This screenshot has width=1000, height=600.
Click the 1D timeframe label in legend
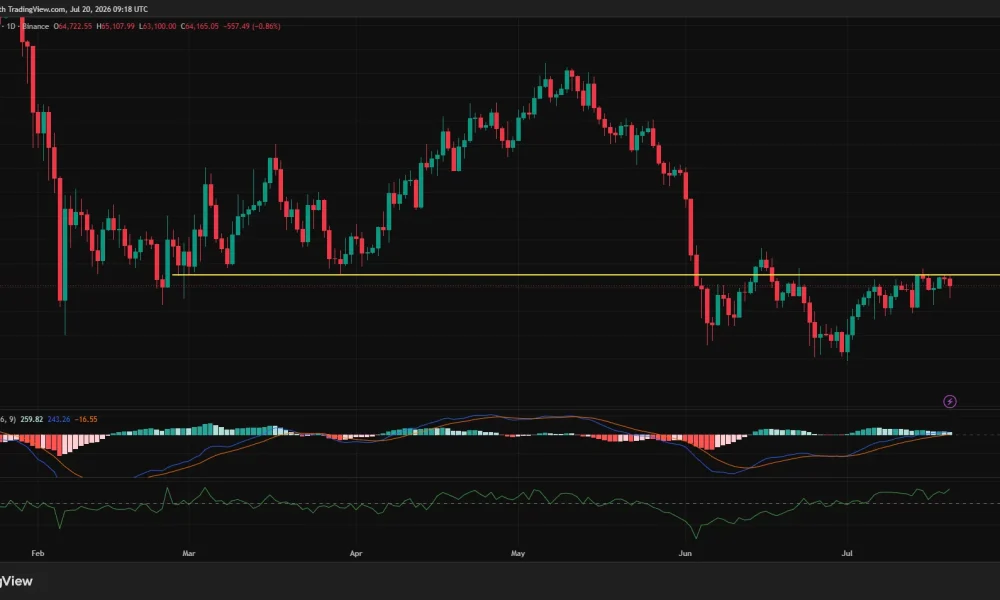pyautogui.click(x=11, y=26)
